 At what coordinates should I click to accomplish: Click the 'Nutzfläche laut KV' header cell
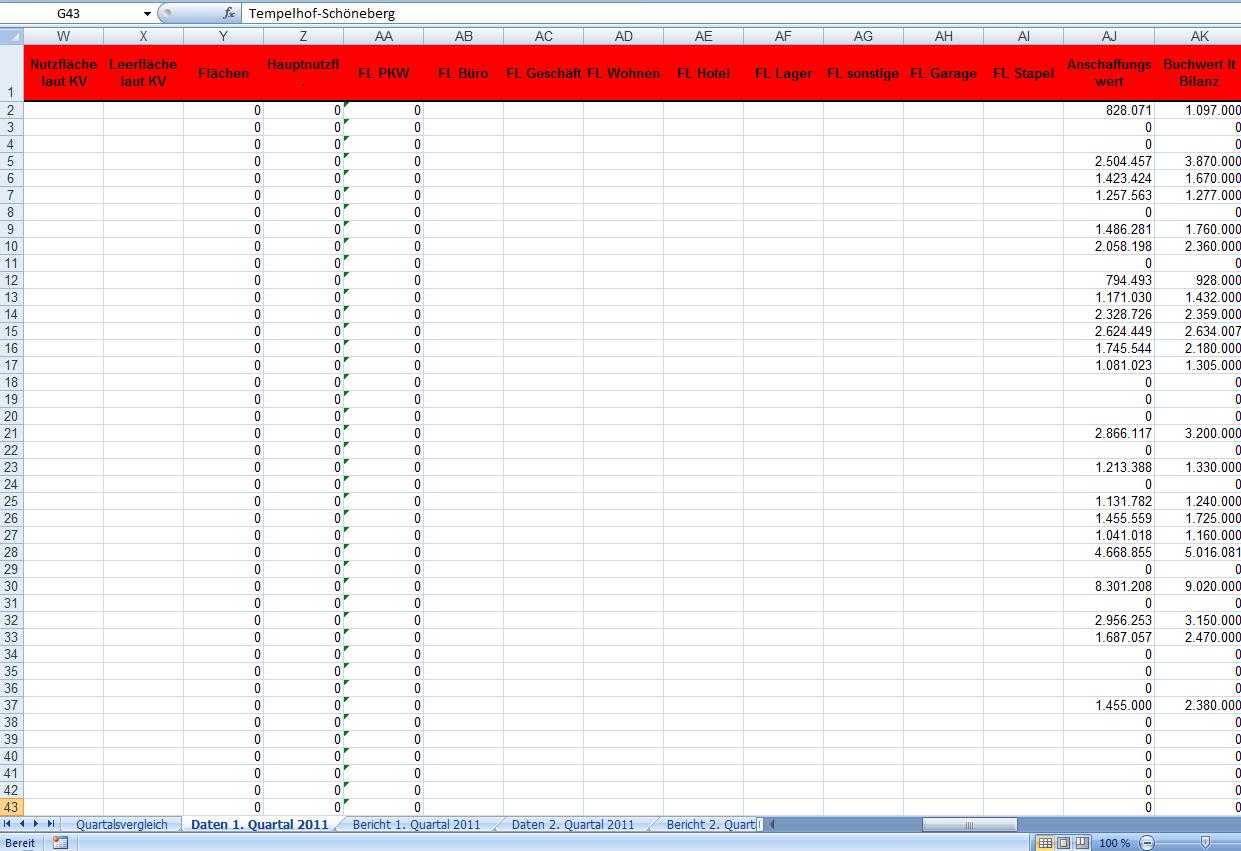pos(64,73)
